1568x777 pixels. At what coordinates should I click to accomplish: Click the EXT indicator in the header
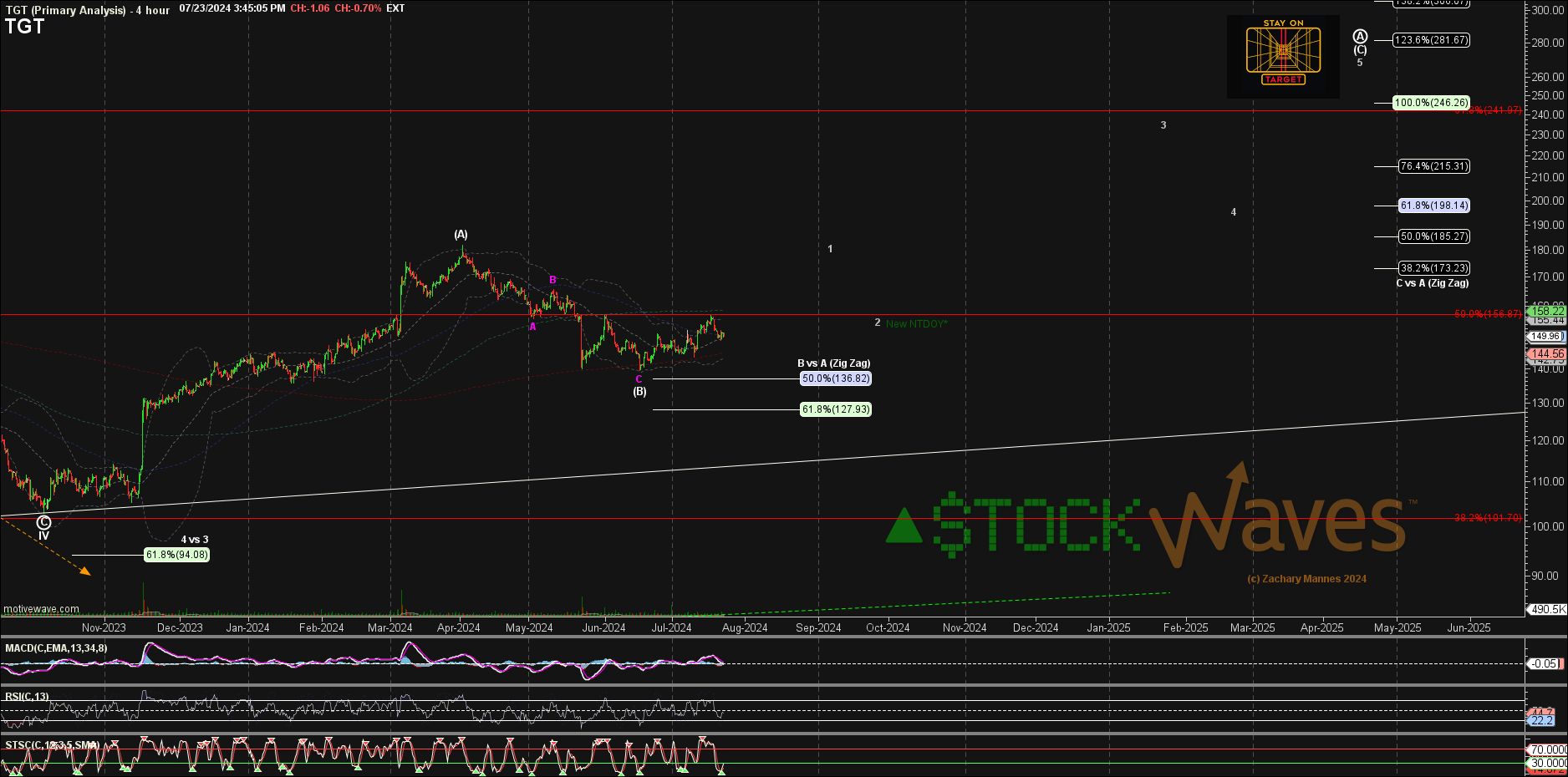395,8
